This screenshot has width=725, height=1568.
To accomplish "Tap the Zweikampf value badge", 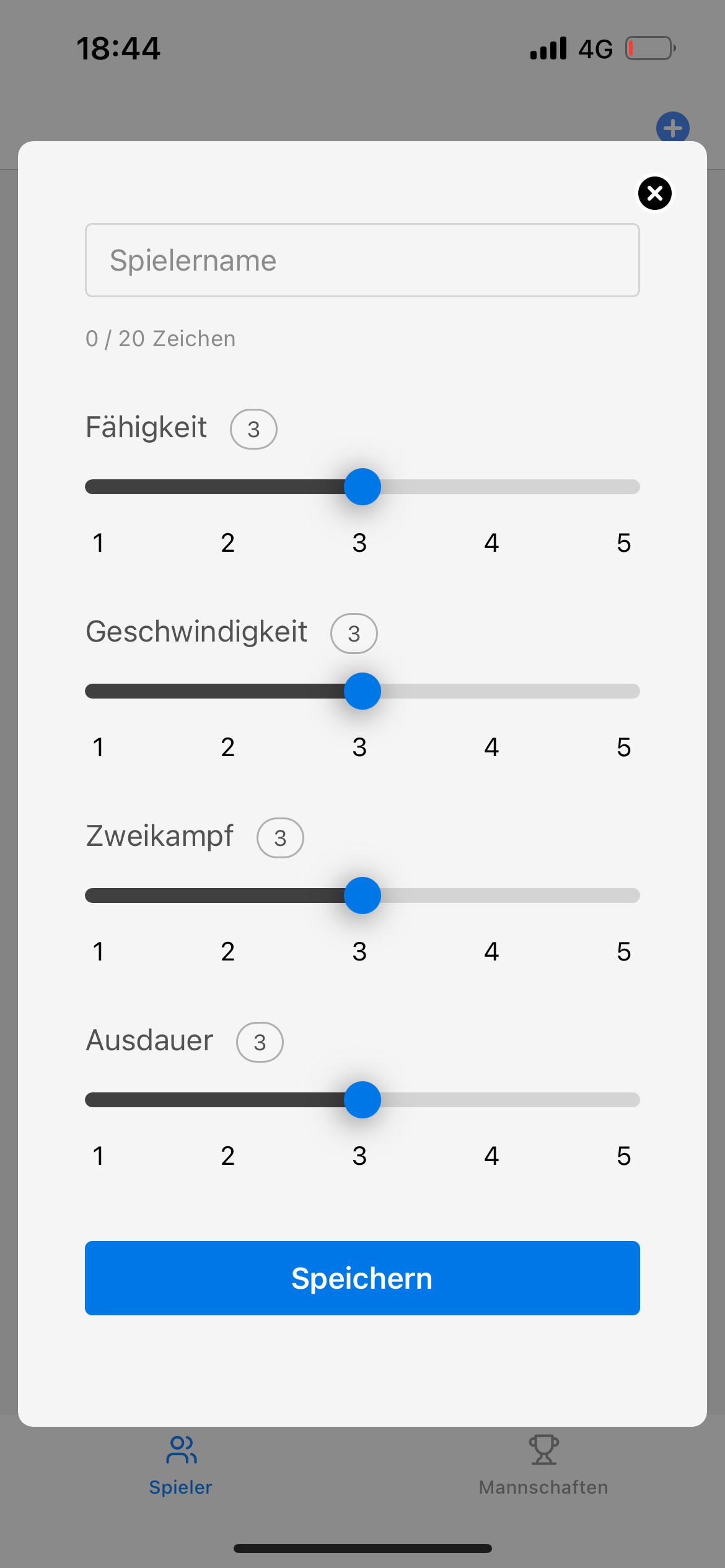I will (280, 838).
